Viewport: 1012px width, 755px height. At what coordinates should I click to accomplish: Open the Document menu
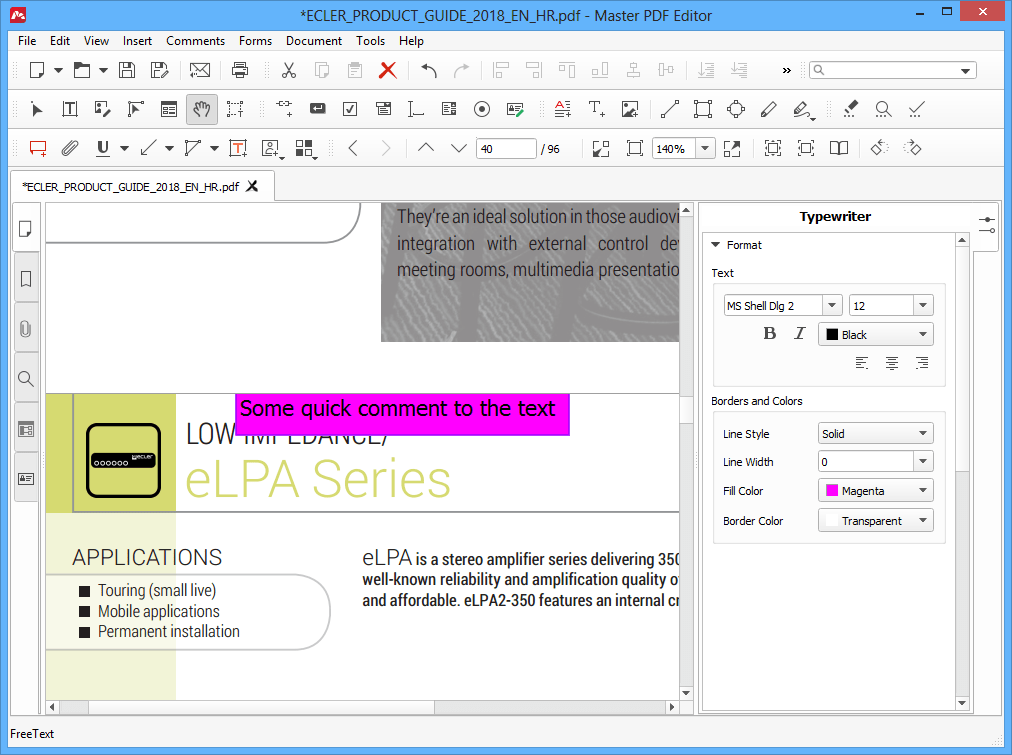coord(314,41)
